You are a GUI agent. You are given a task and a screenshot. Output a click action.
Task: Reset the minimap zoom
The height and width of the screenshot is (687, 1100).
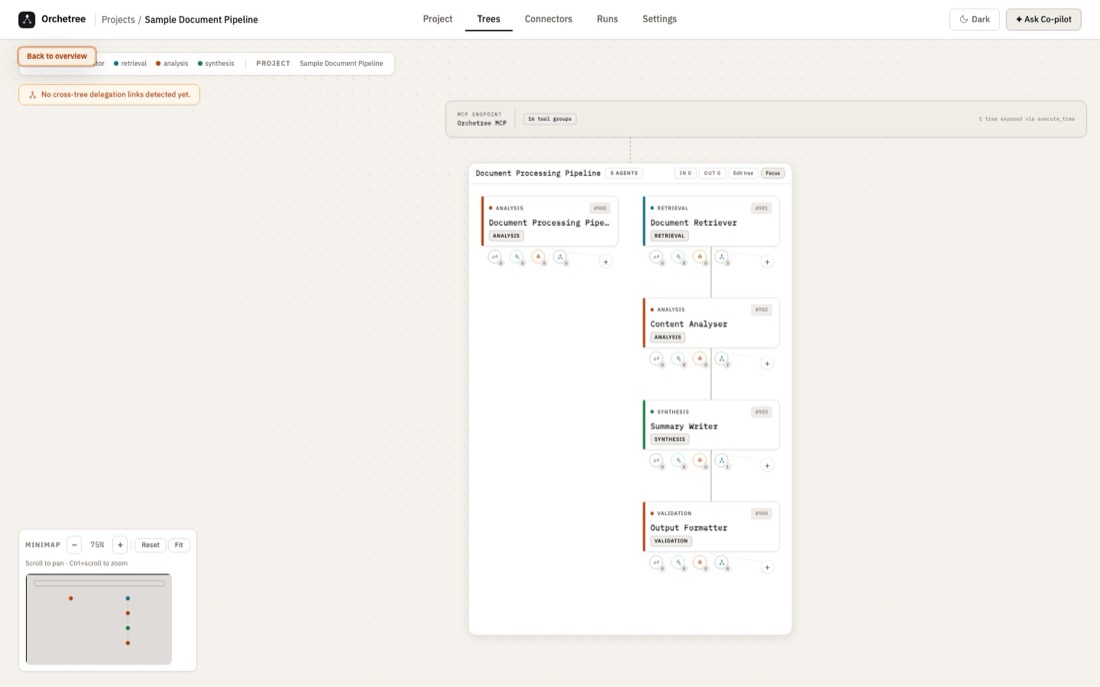point(150,545)
